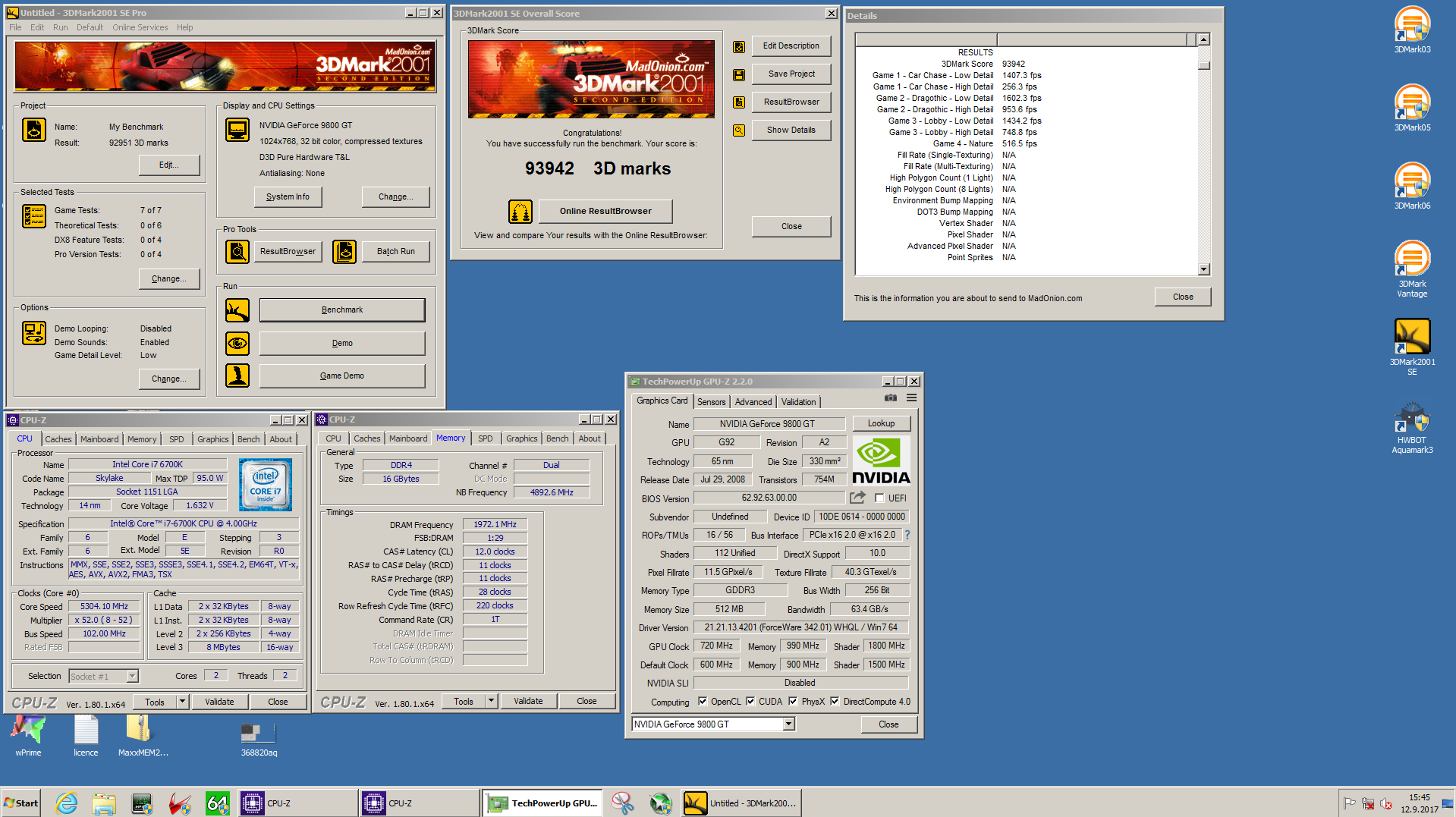Click the Save Project floppy icon
Viewport: 1456px width, 817px height.
pyautogui.click(x=738, y=75)
